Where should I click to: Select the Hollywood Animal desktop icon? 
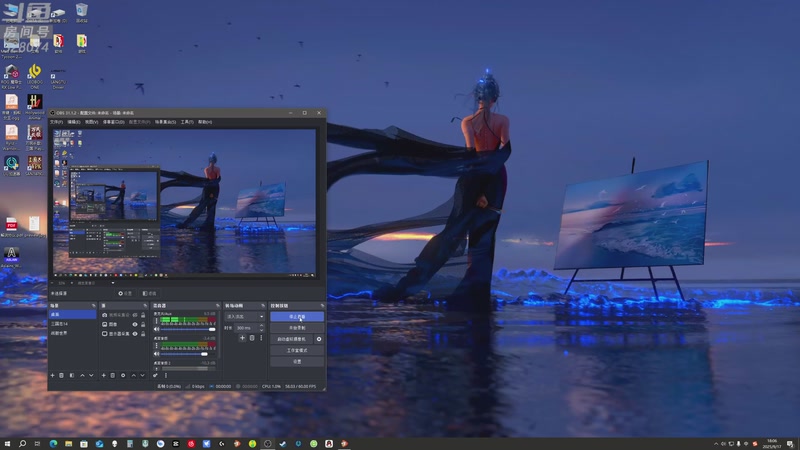[x=35, y=107]
